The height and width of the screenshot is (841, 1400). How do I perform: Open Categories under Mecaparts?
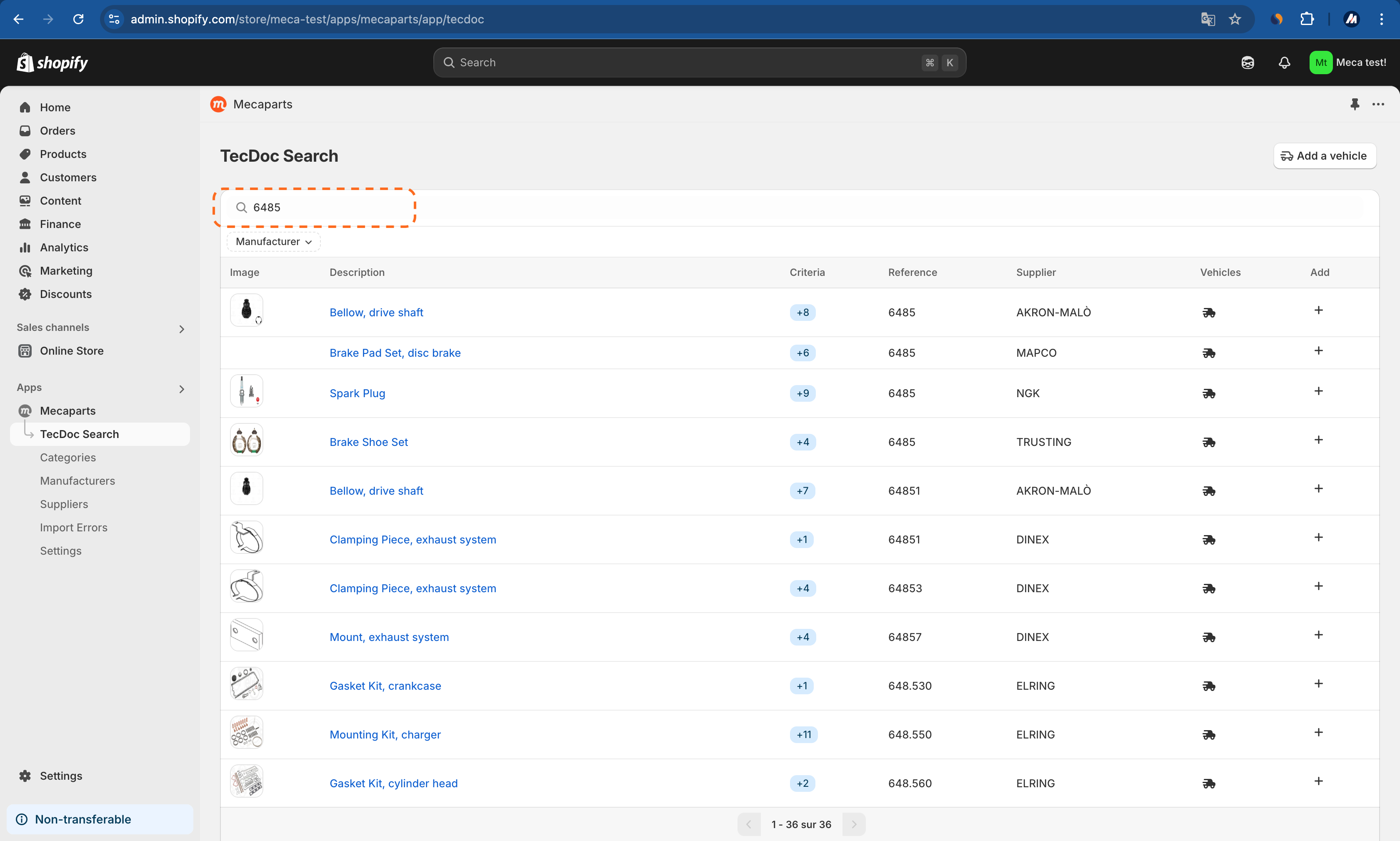click(x=68, y=457)
